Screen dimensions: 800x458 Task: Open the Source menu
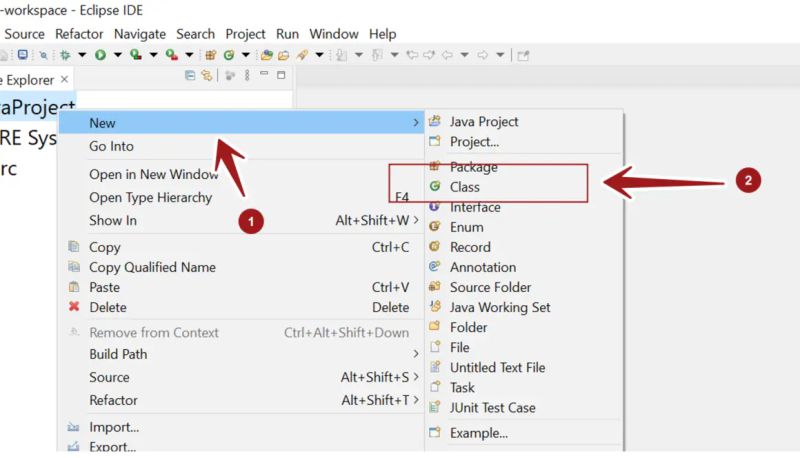24,34
